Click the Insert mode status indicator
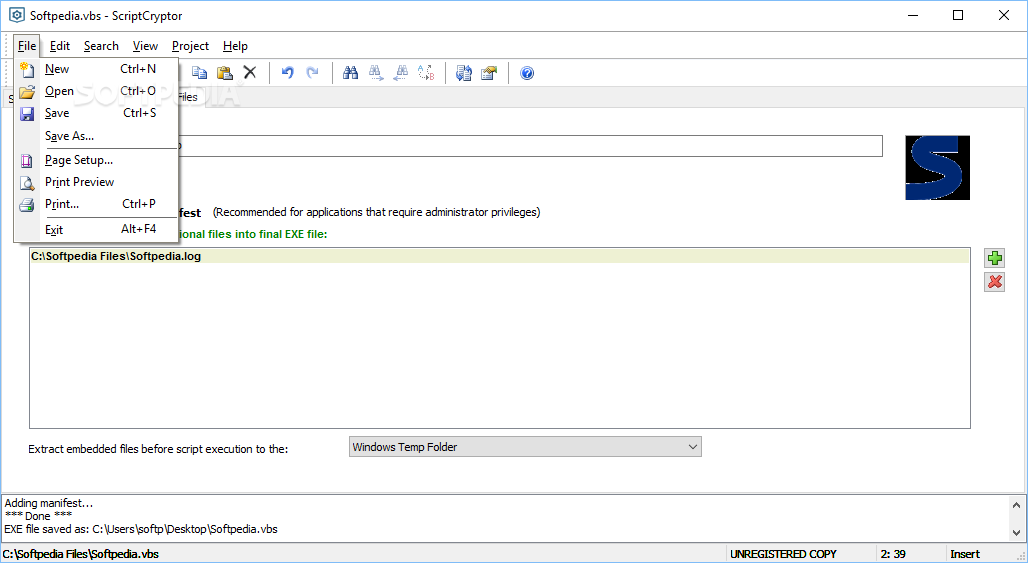 [x=965, y=554]
